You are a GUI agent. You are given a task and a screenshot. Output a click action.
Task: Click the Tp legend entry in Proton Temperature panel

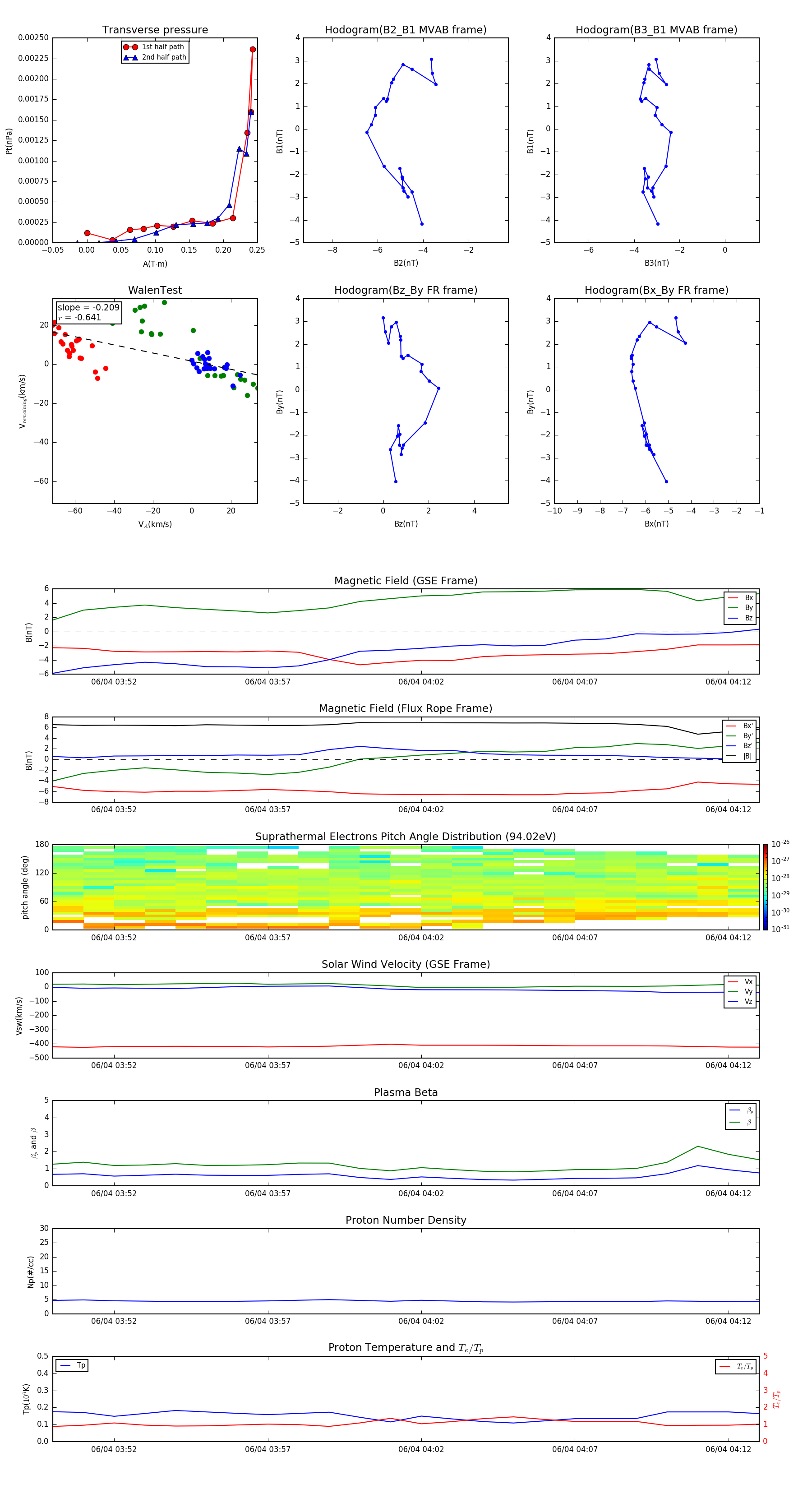pyautogui.click(x=72, y=1365)
